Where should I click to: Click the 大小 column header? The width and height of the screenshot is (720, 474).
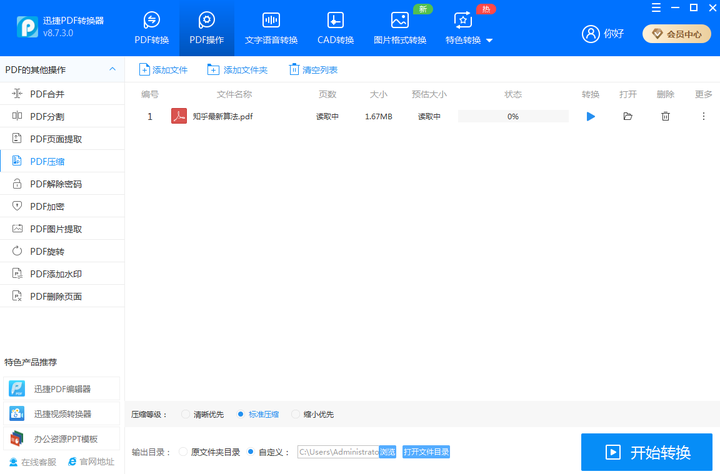(x=378, y=94)
